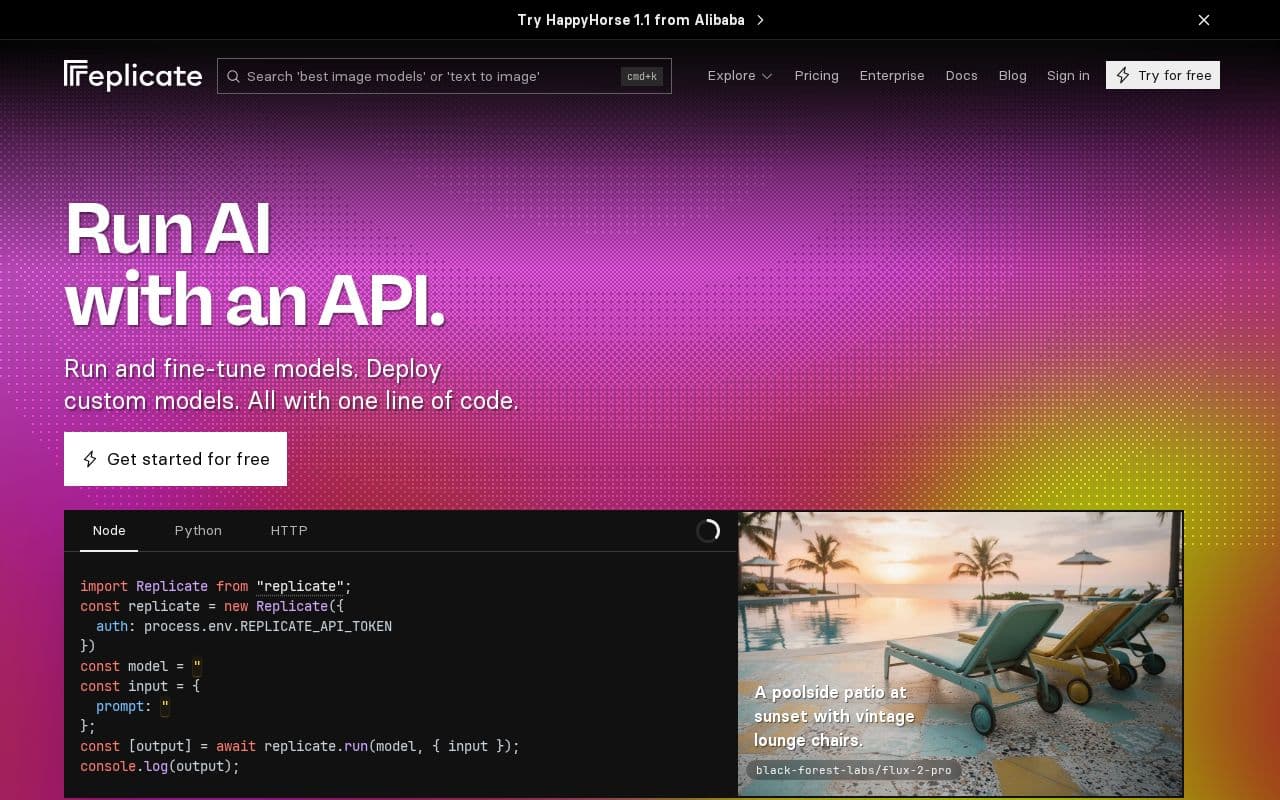This screenshot has width=1280, height=800.
Task: Click the Try for free button
Action: pyautogui.click(x=1163, y=75)
